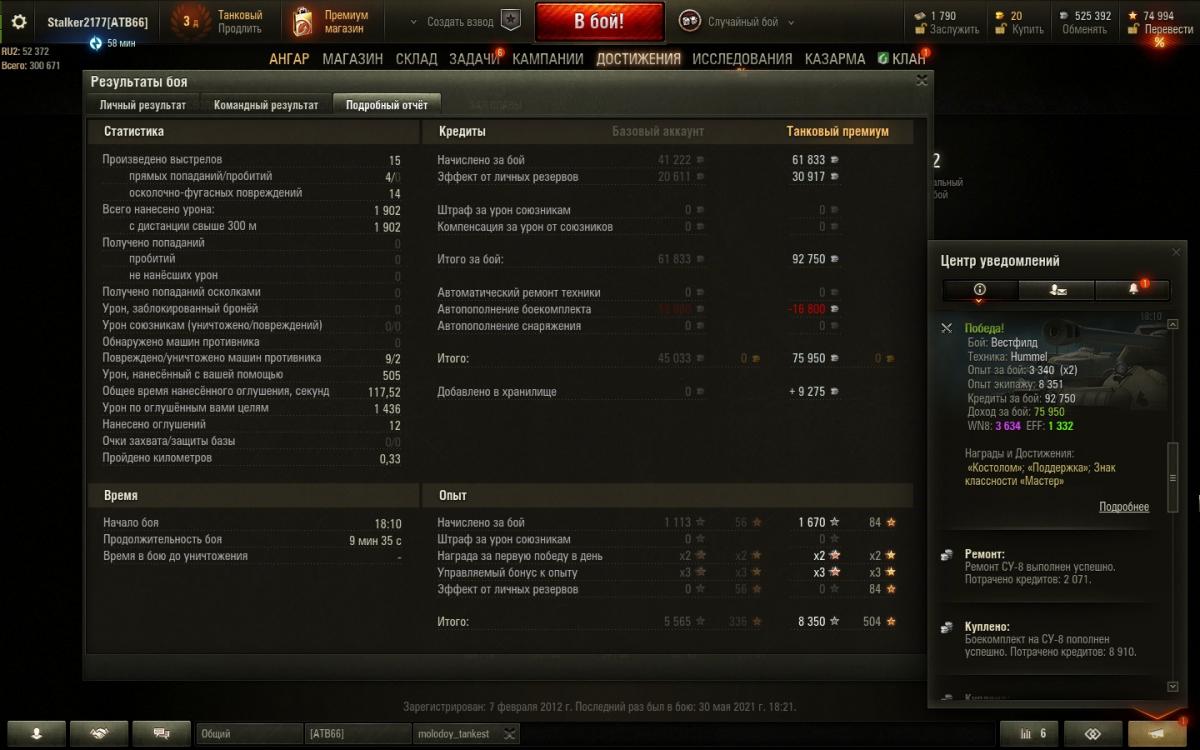
Task: Open the Подробнее link in victory notification
Action: (1124, 507)
